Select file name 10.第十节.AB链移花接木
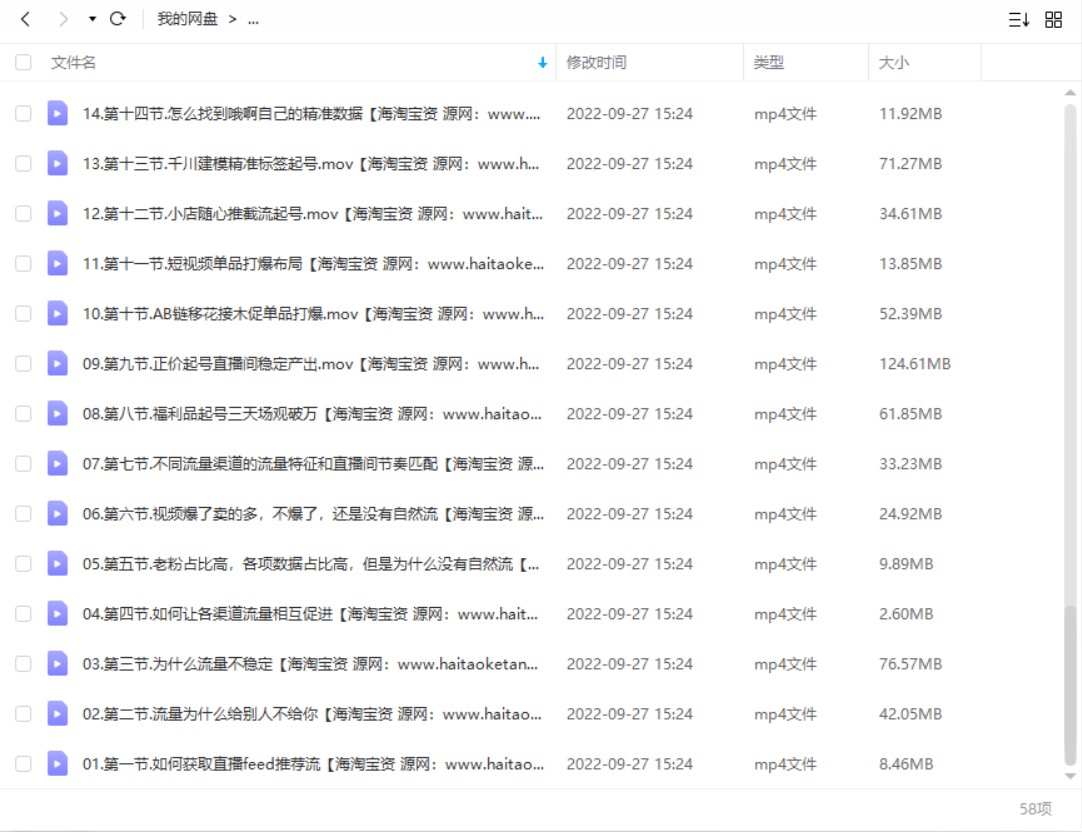The height and width of the screenshot is (832, 1082). pyautogui.click(x=313, y=314)
